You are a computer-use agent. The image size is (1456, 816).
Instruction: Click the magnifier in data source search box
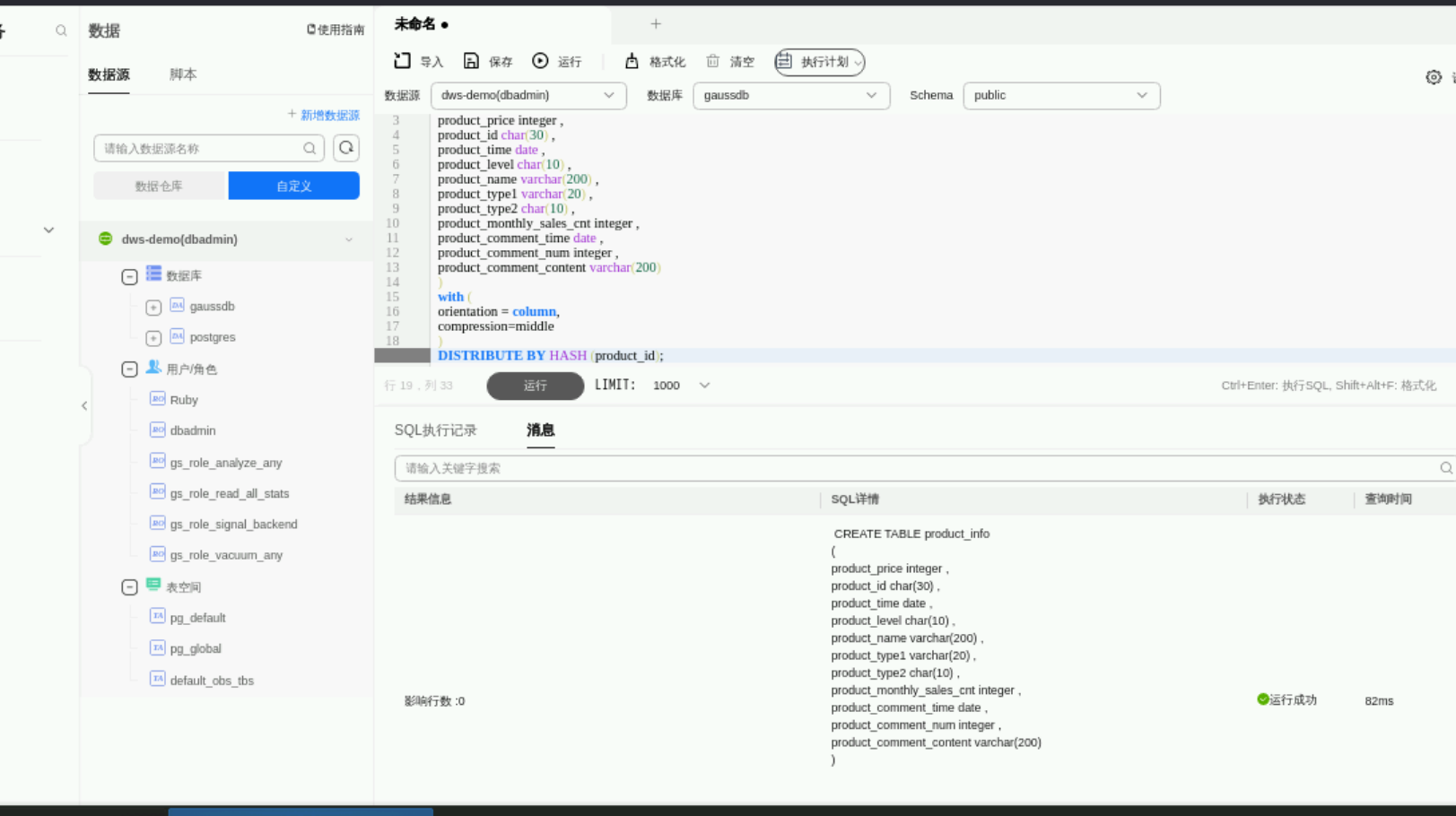click(x=310, y=149)
